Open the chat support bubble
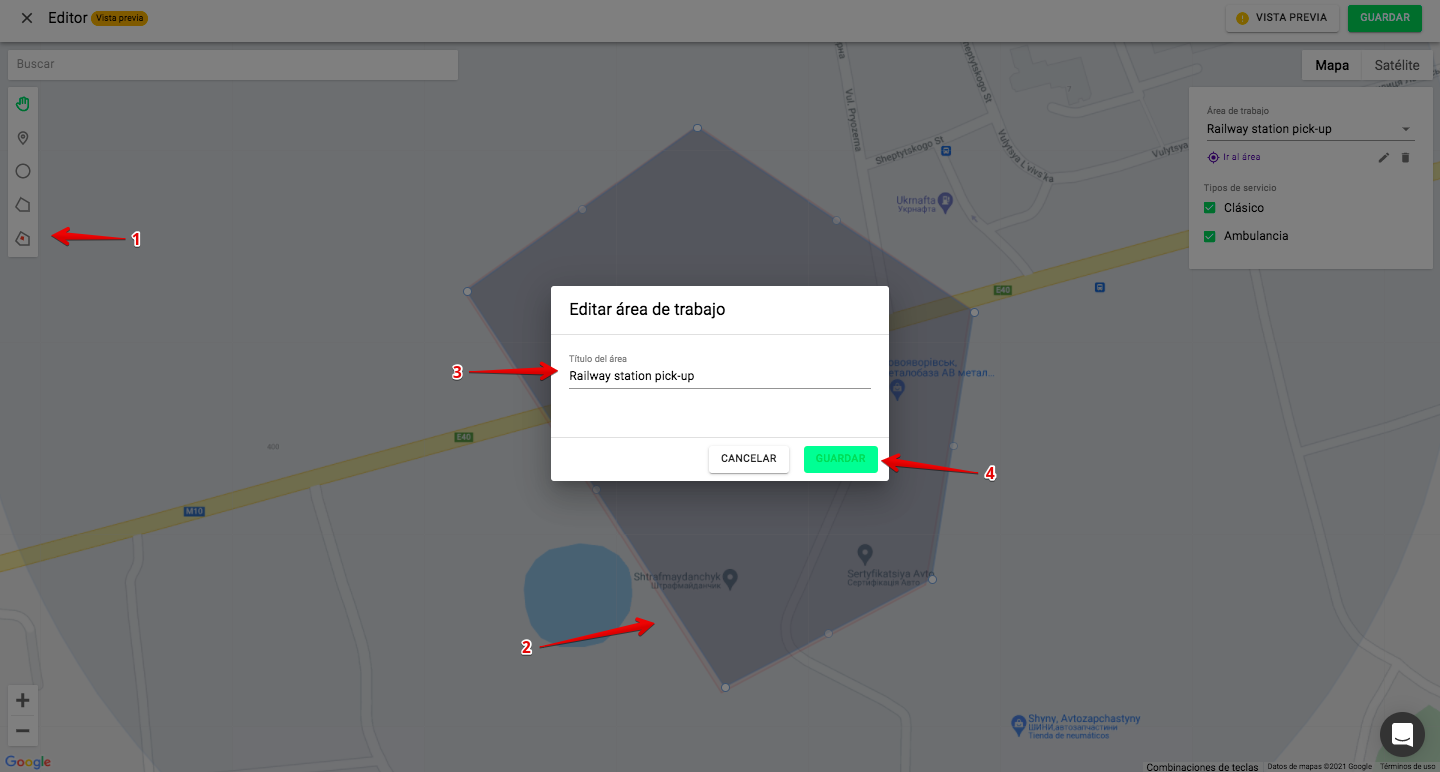 [x=1402, y=734]
